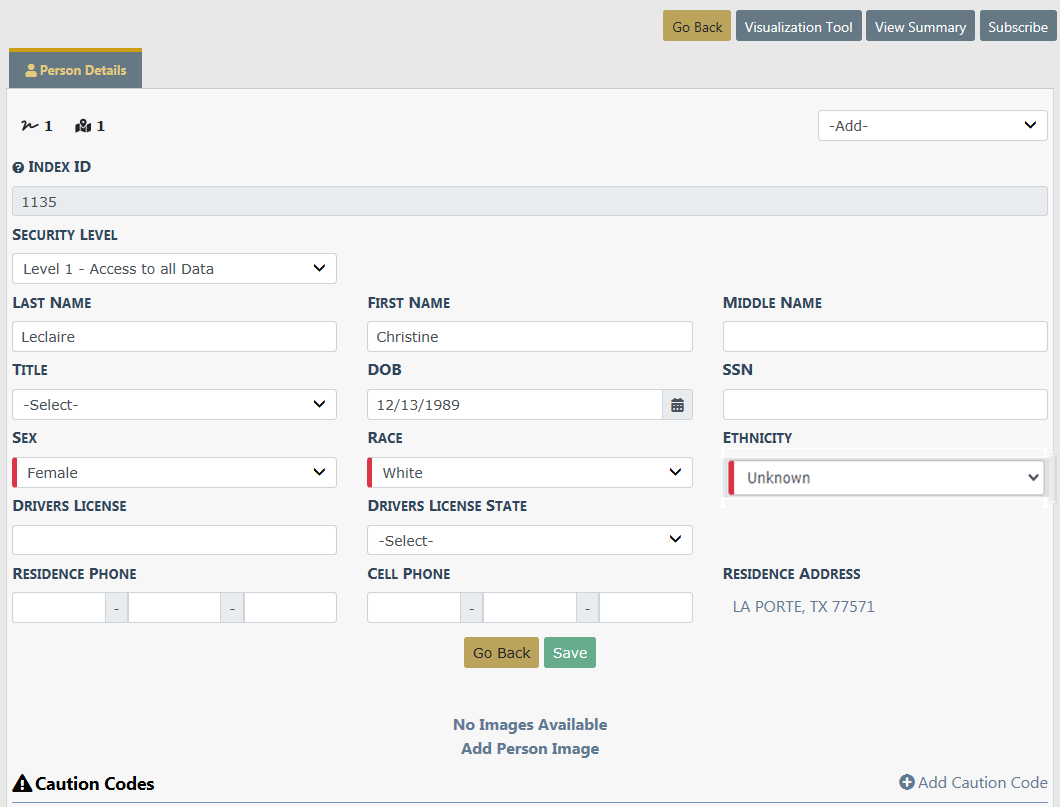Image resolution: width=1060 pixels, height=807 pixels.
Task: Click the person icon in Person Details tab
Action: point(31,71)
